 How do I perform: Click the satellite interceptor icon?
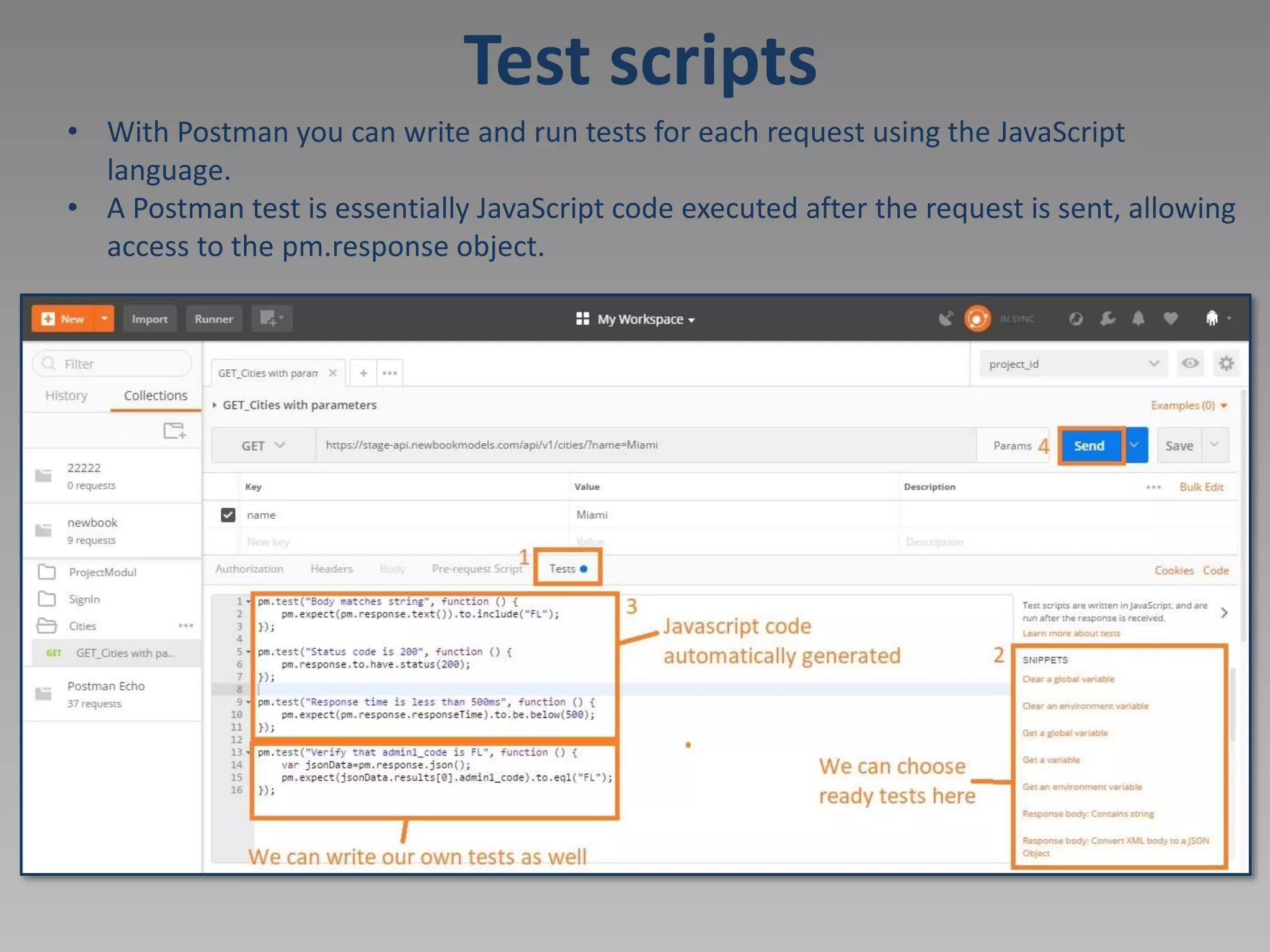(x=946, y=319)
